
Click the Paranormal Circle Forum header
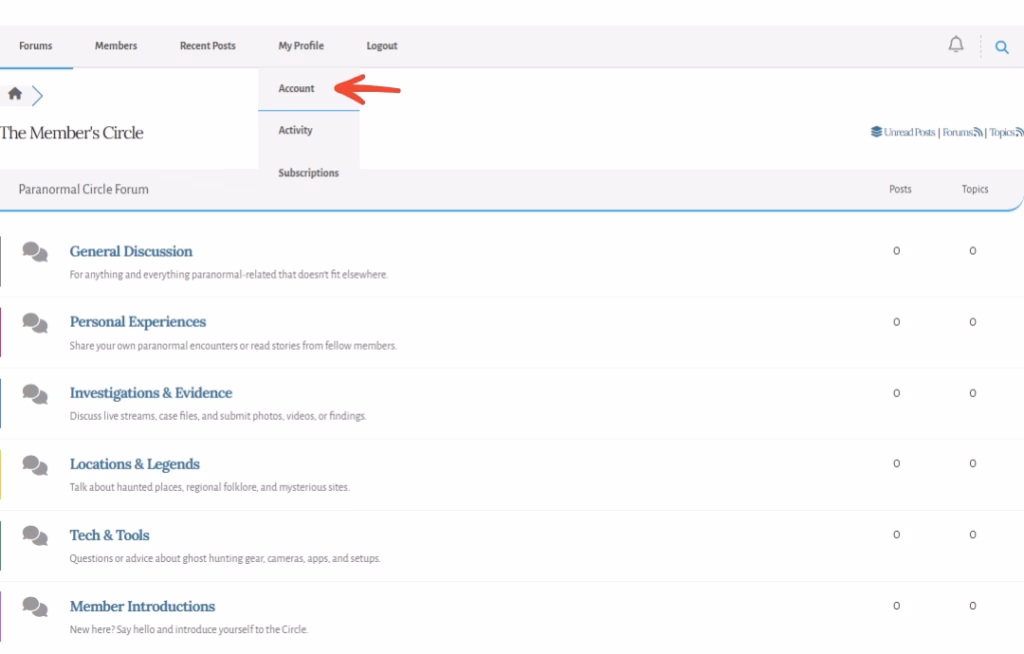click(x=84, y=189)
